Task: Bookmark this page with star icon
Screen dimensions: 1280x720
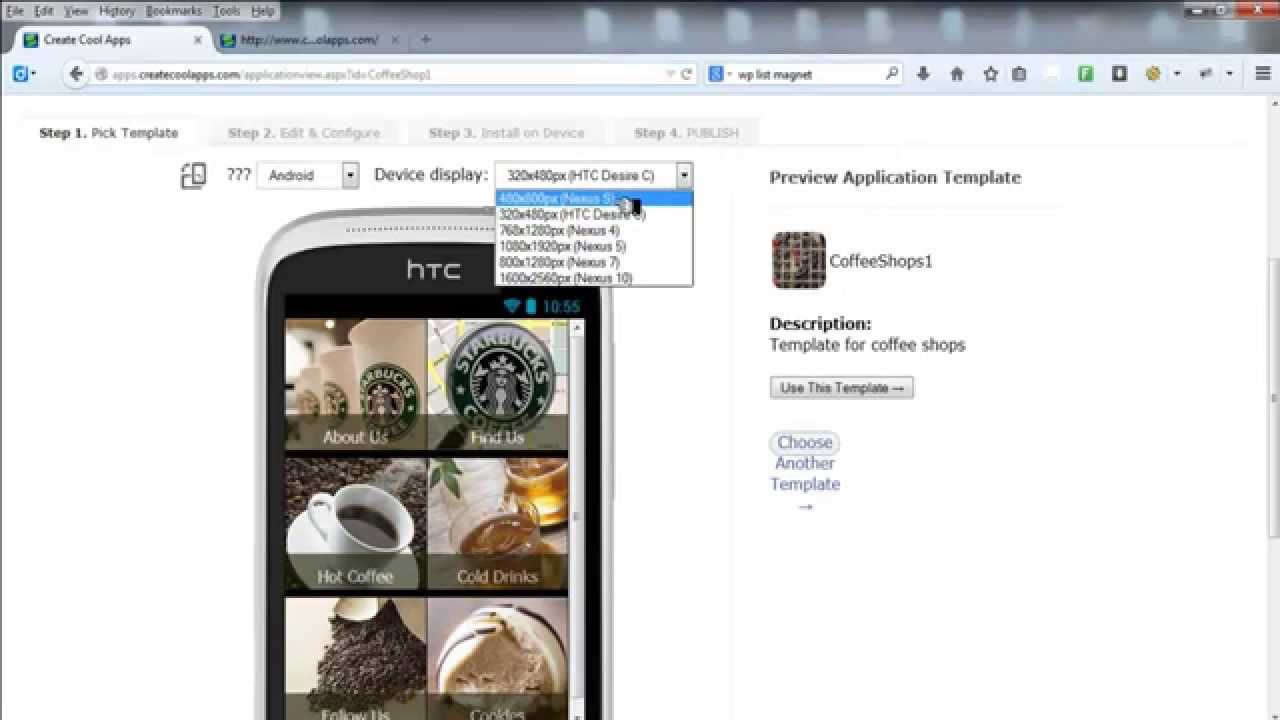Action: 990,74
